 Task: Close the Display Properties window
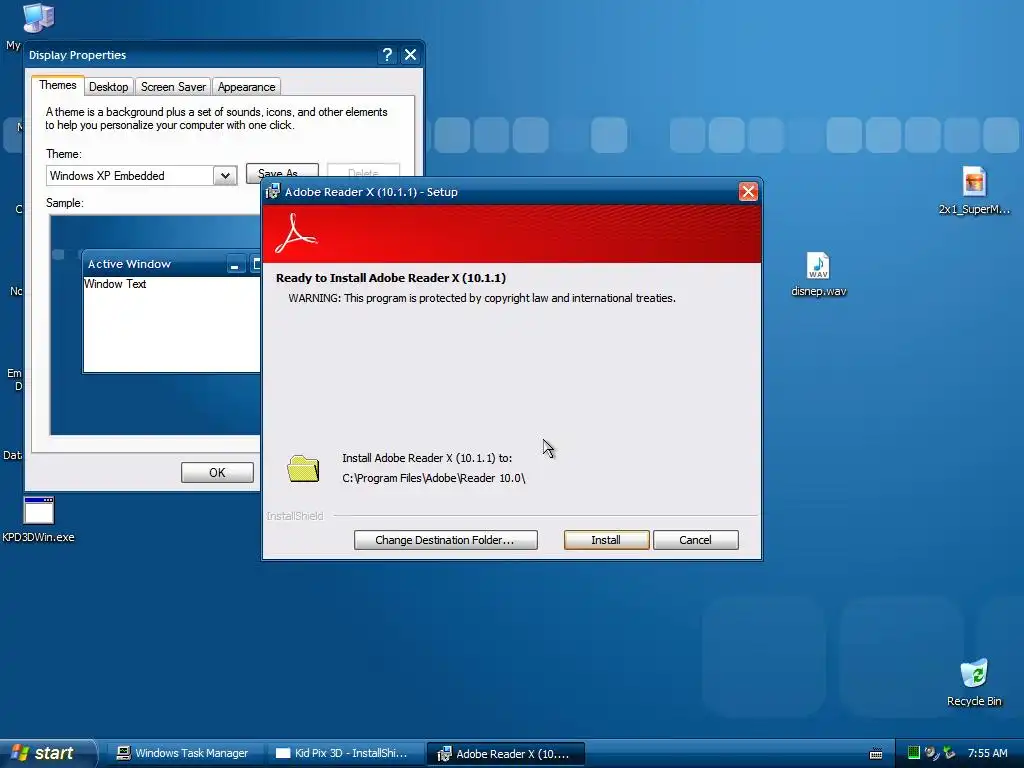pyautogui.click(x=410, y=55)
